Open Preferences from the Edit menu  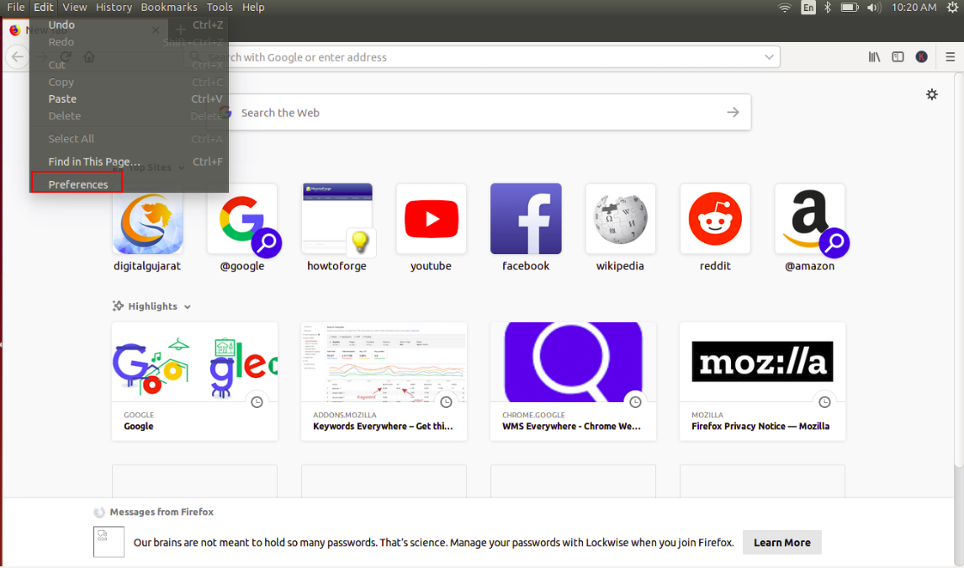77,184
